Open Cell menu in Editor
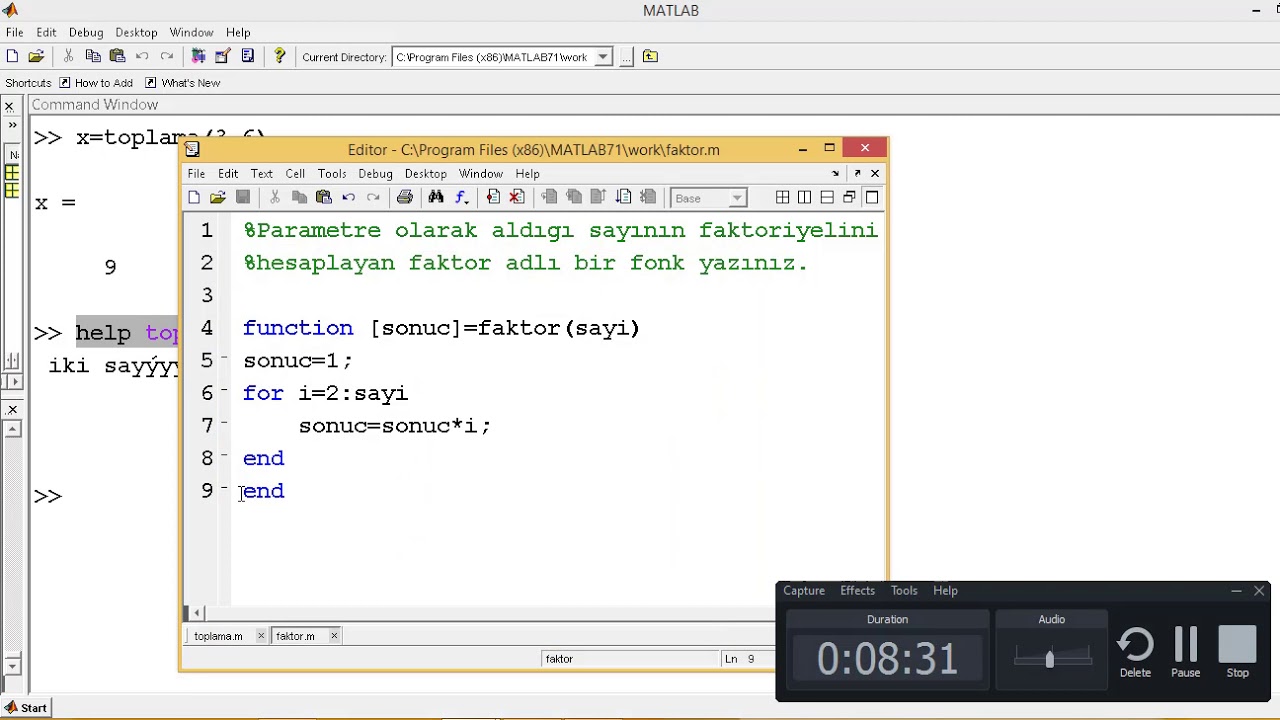Viewport: 1280px width, 720px height. pos(295,174)
